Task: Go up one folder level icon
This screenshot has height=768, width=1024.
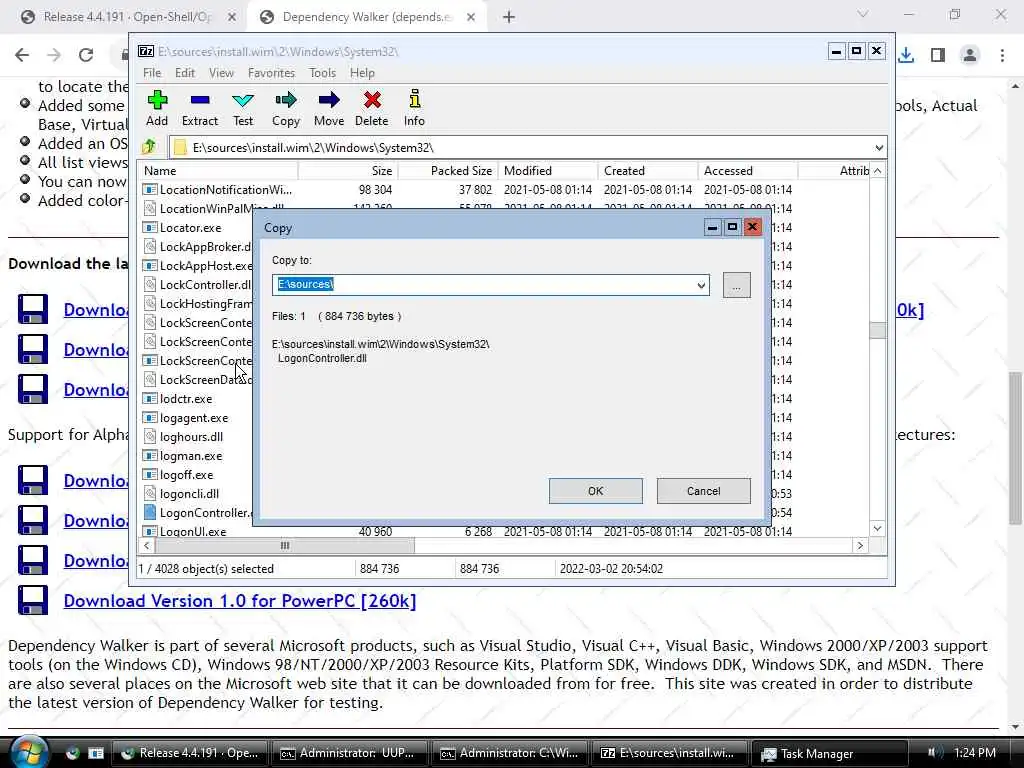Action: (x=150, y=147)
